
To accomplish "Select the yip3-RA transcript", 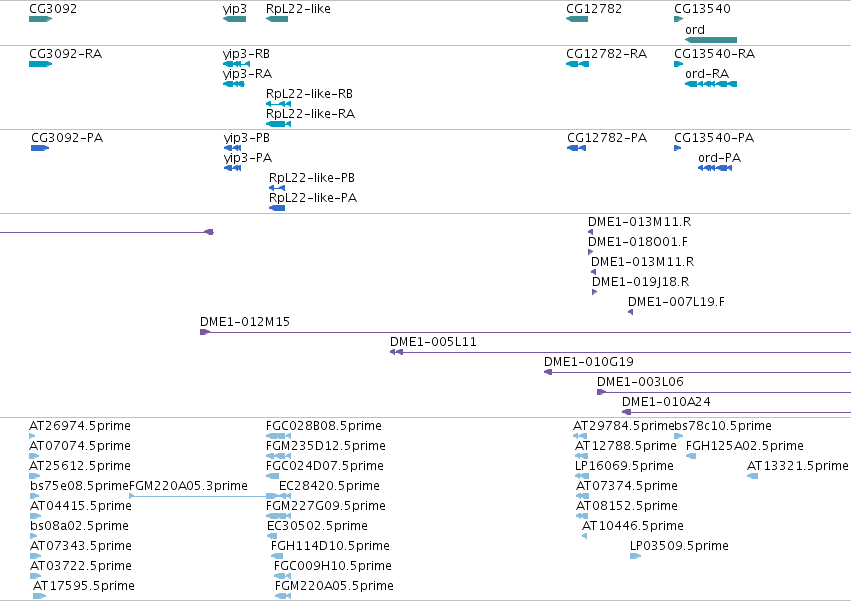I will [234, 84].
